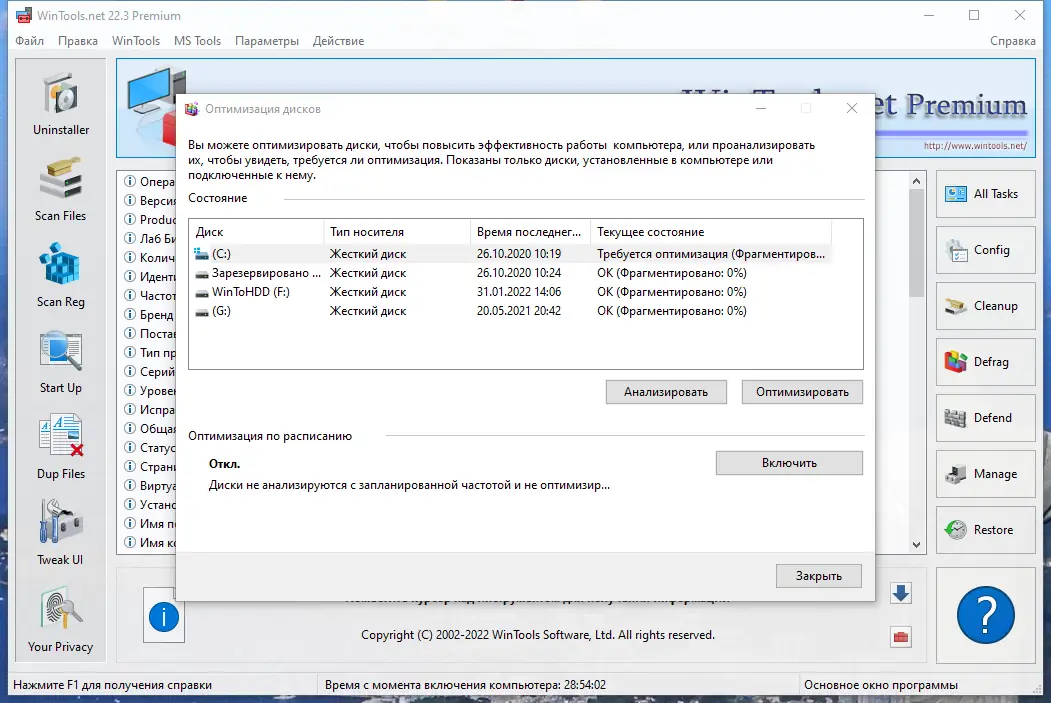Viewport: 1051px width, 703px height.
Task: Sort by the Тип носителя column header
Action: click(397, 232)
